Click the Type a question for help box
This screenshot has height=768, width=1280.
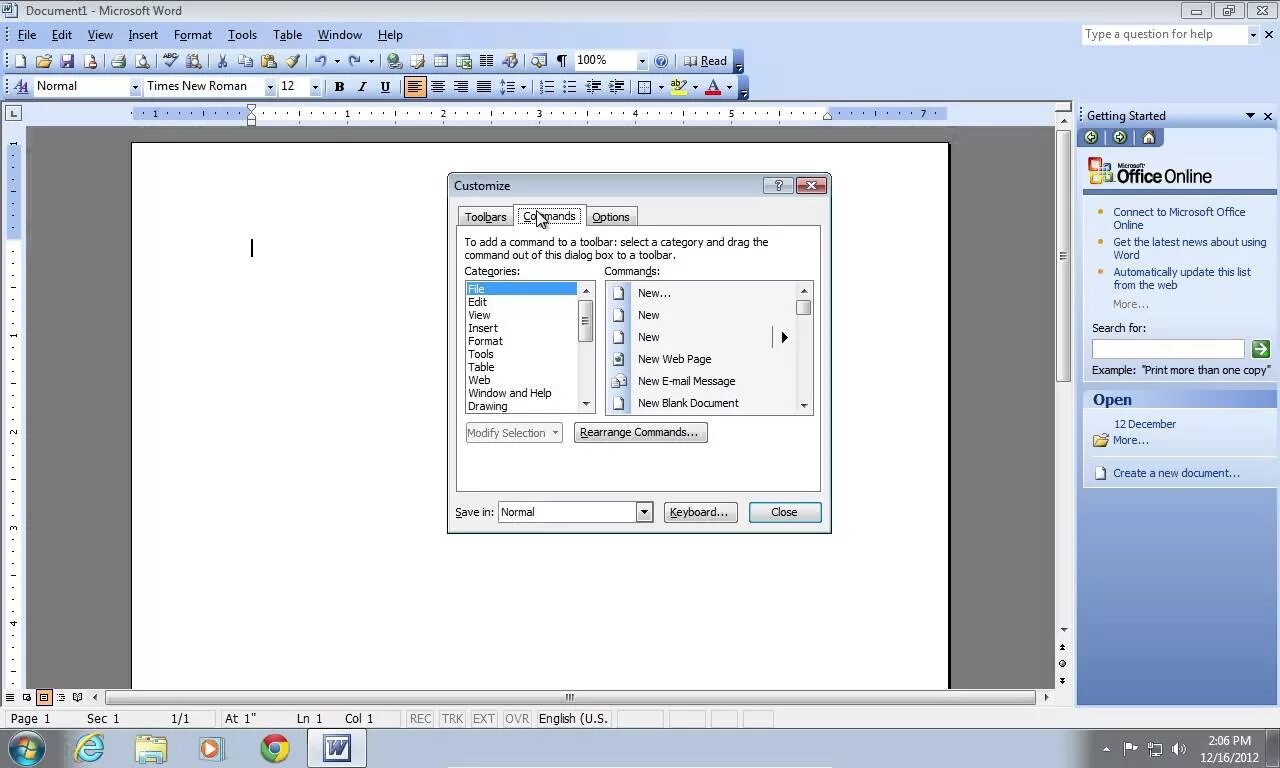pyautogui.click(x=1164, y=34)
